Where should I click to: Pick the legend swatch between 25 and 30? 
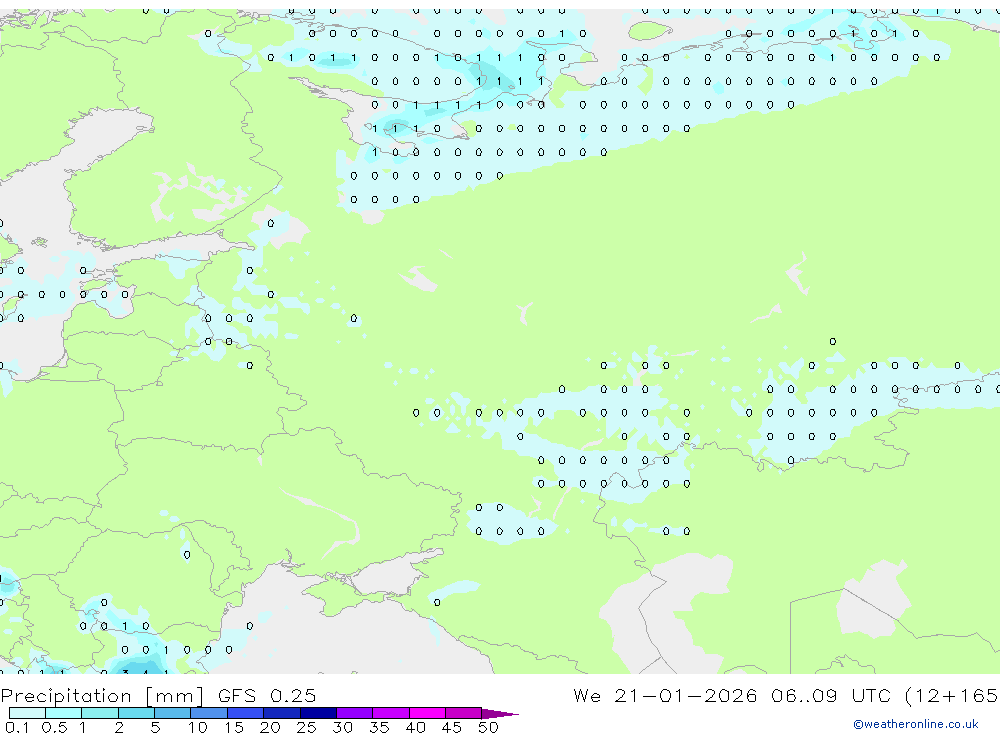pos(318,713)
